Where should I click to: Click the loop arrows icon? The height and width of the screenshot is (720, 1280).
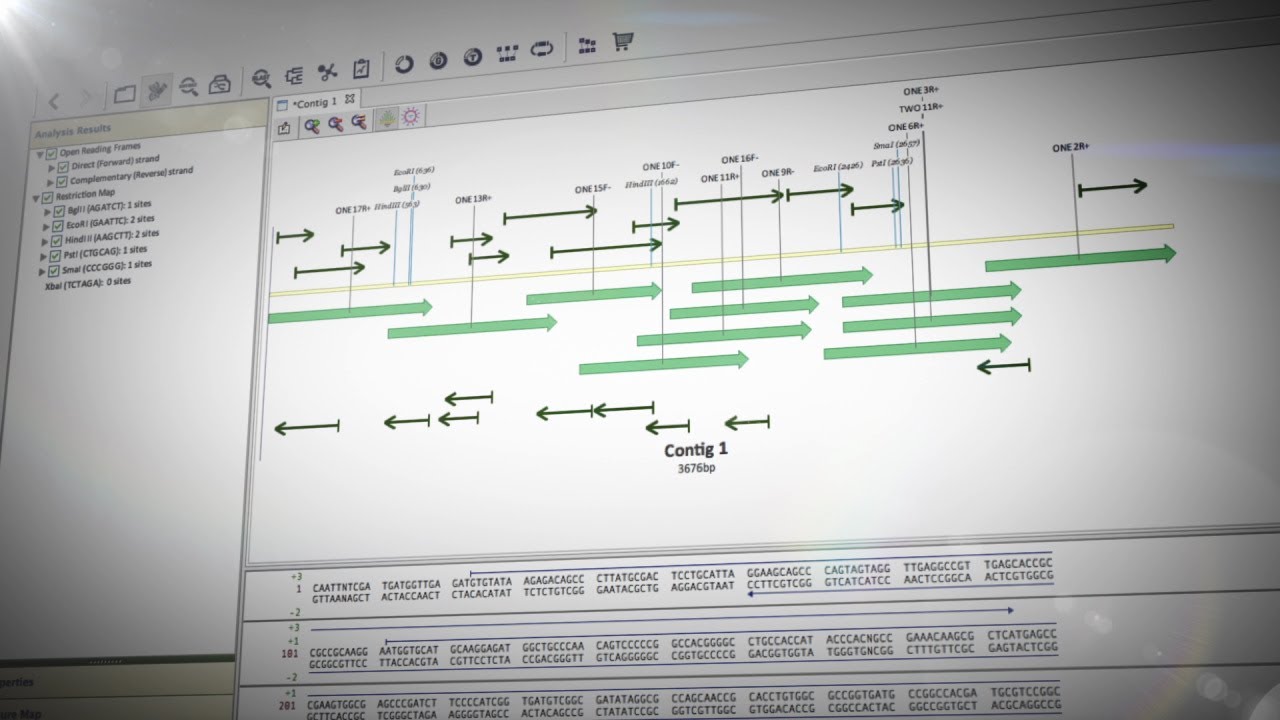click(x=542, y=50)
